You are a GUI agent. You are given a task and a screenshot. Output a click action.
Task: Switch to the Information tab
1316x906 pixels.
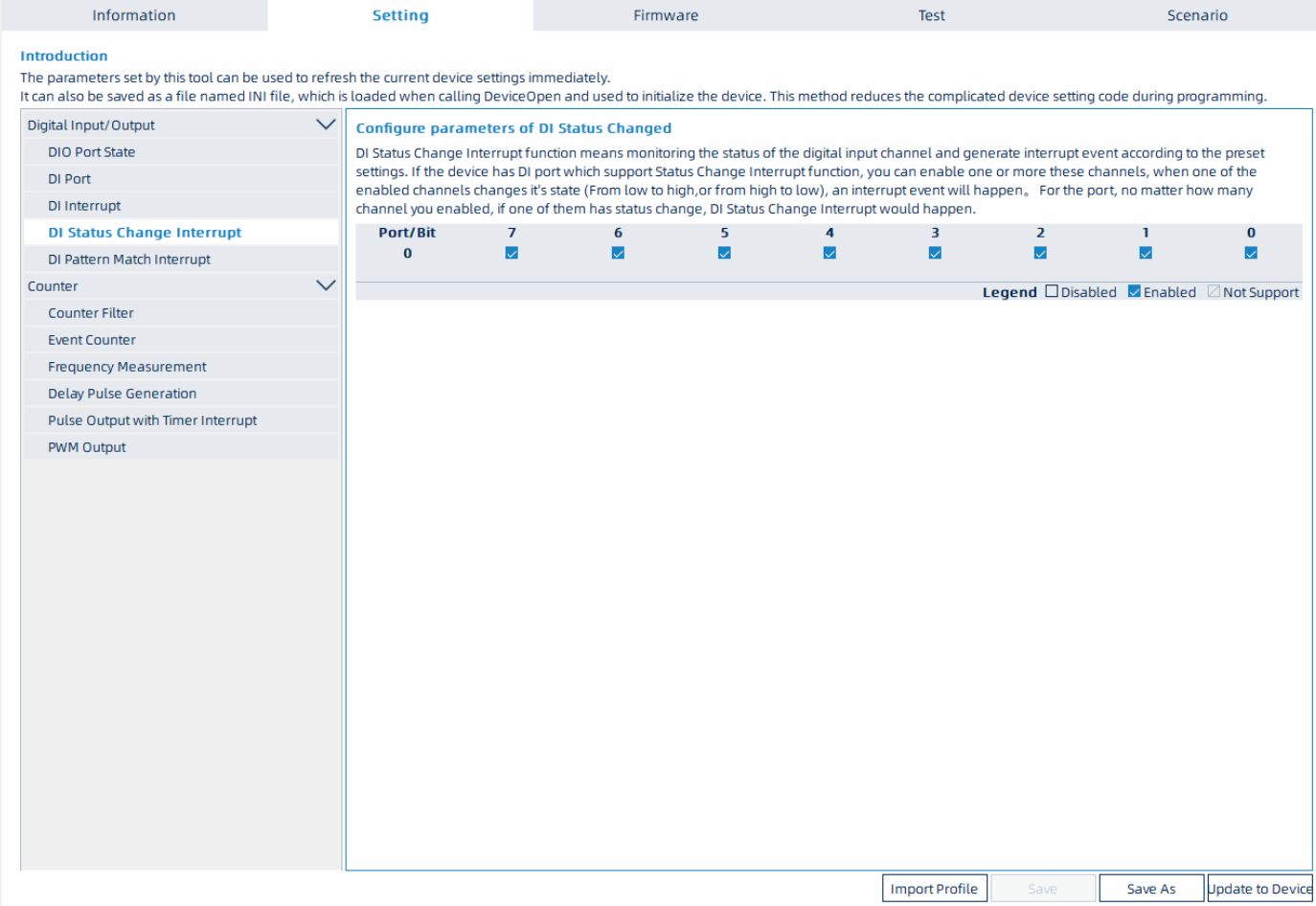click(134, 15)
